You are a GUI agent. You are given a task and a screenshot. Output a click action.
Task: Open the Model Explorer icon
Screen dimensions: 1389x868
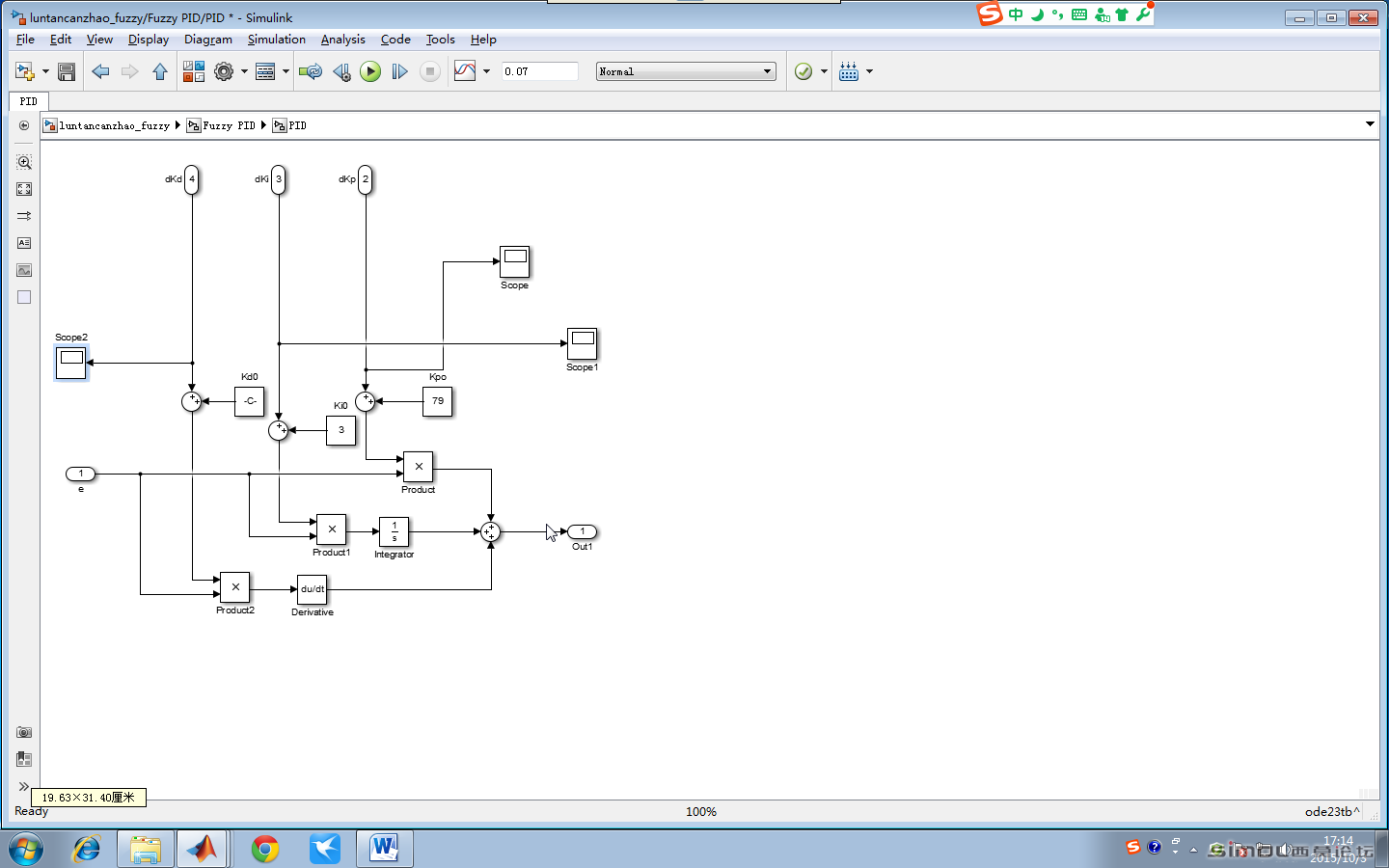[265, 71]
